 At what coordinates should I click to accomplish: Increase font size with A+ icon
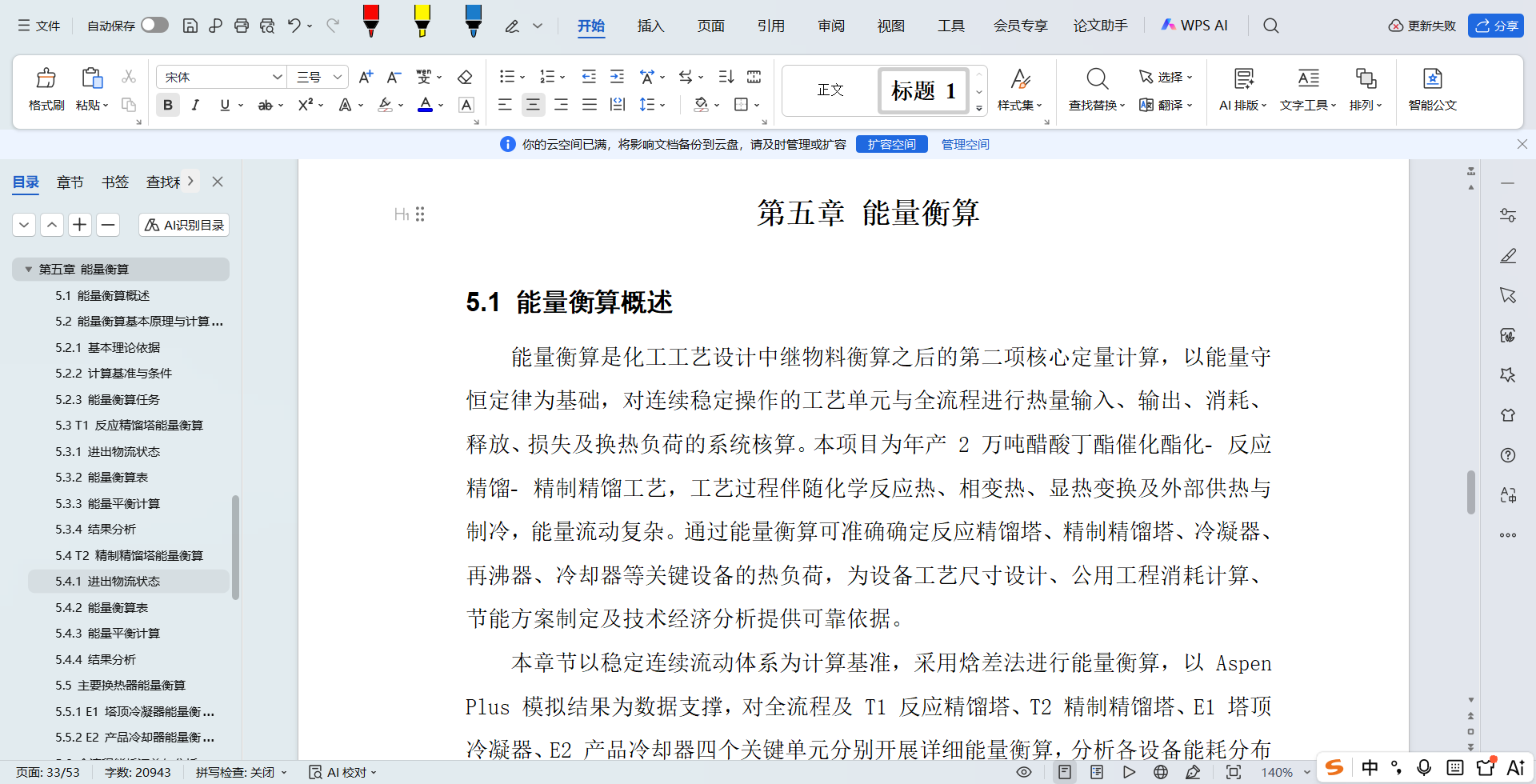[366, 77]
